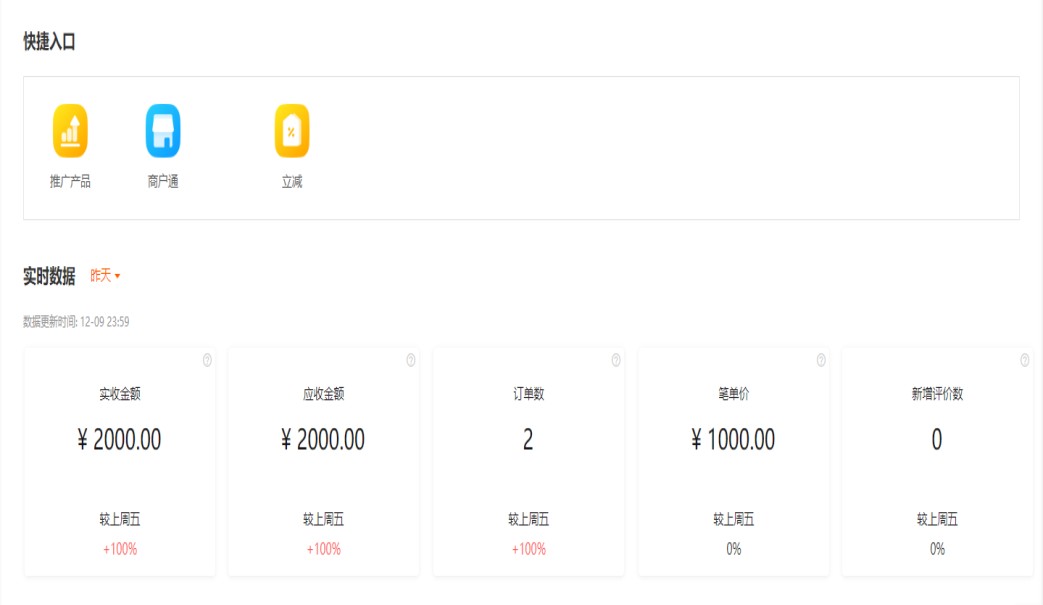Open the 商户通 shop icon

click(x=163, y=131)
